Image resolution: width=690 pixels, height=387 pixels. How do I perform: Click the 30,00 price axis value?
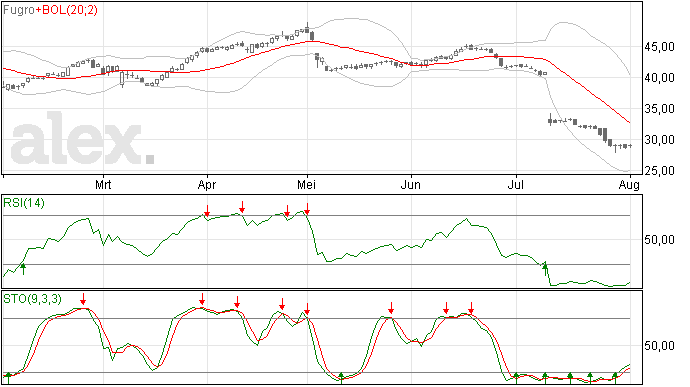[659, 140]
